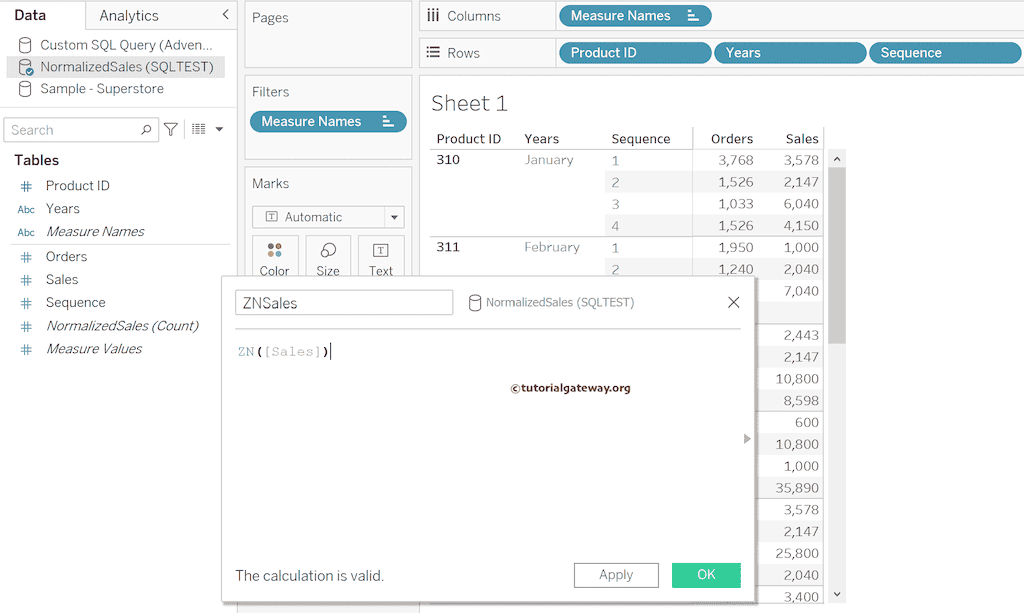Click the database icon beside Sample - Superstore
Screen dimensions: 1024x613
[25, 89]
